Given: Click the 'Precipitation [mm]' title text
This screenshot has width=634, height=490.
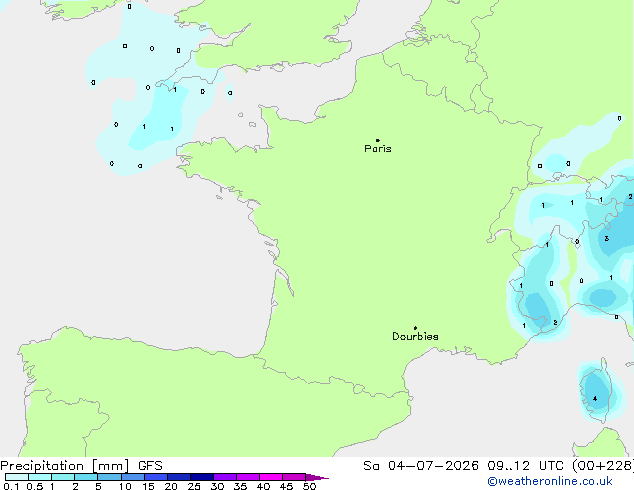Looking at the screenshot, I should [65, 466].
